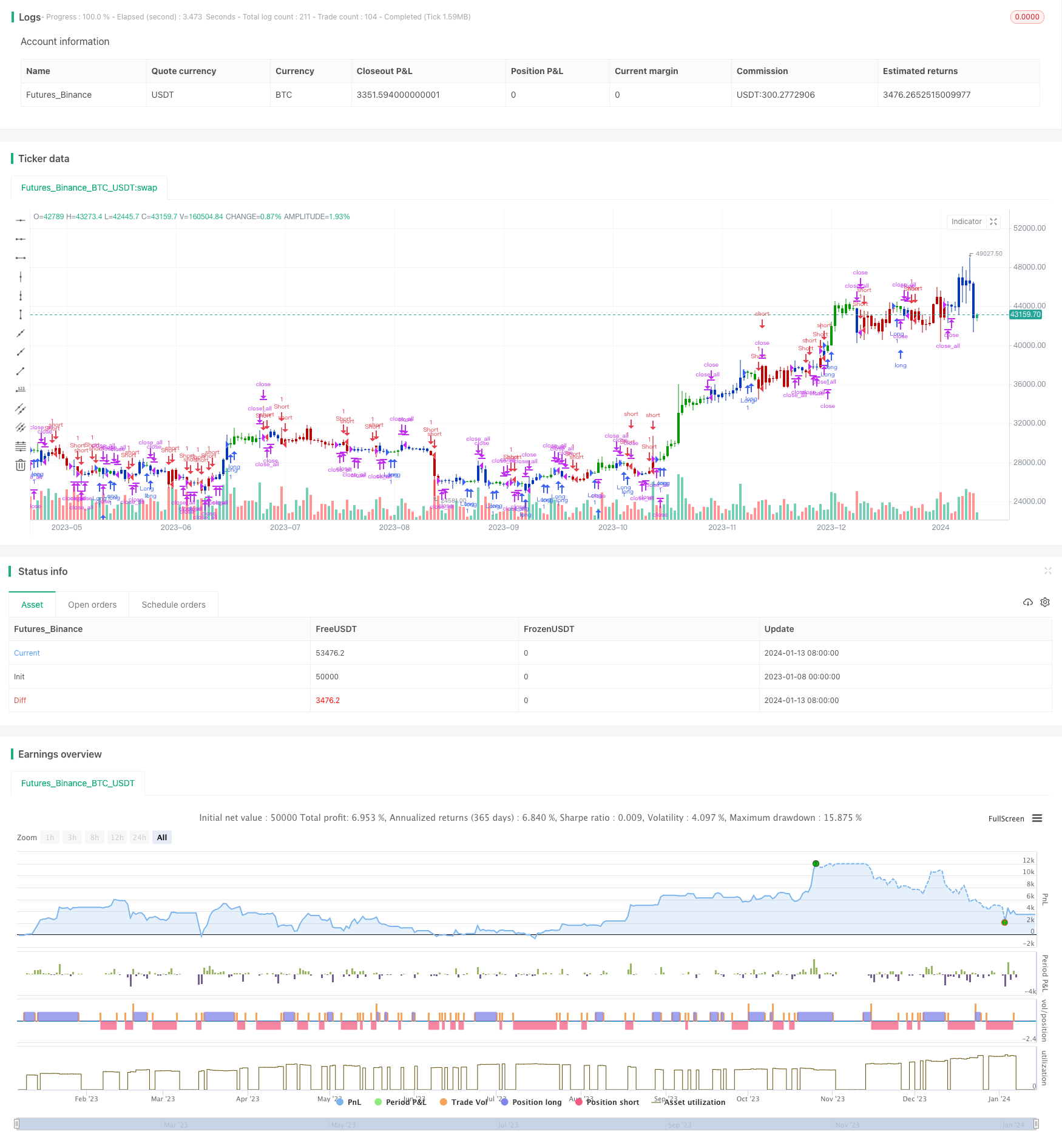Expand chart using fullscreen arrows icon
This screenshot has width=1062, height=1148.
coord(993,222)
